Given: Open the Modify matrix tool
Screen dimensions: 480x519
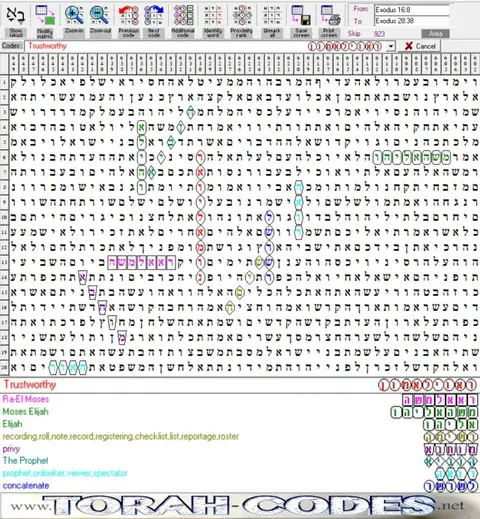Looking at the screenshot, I should click(45, 15).
